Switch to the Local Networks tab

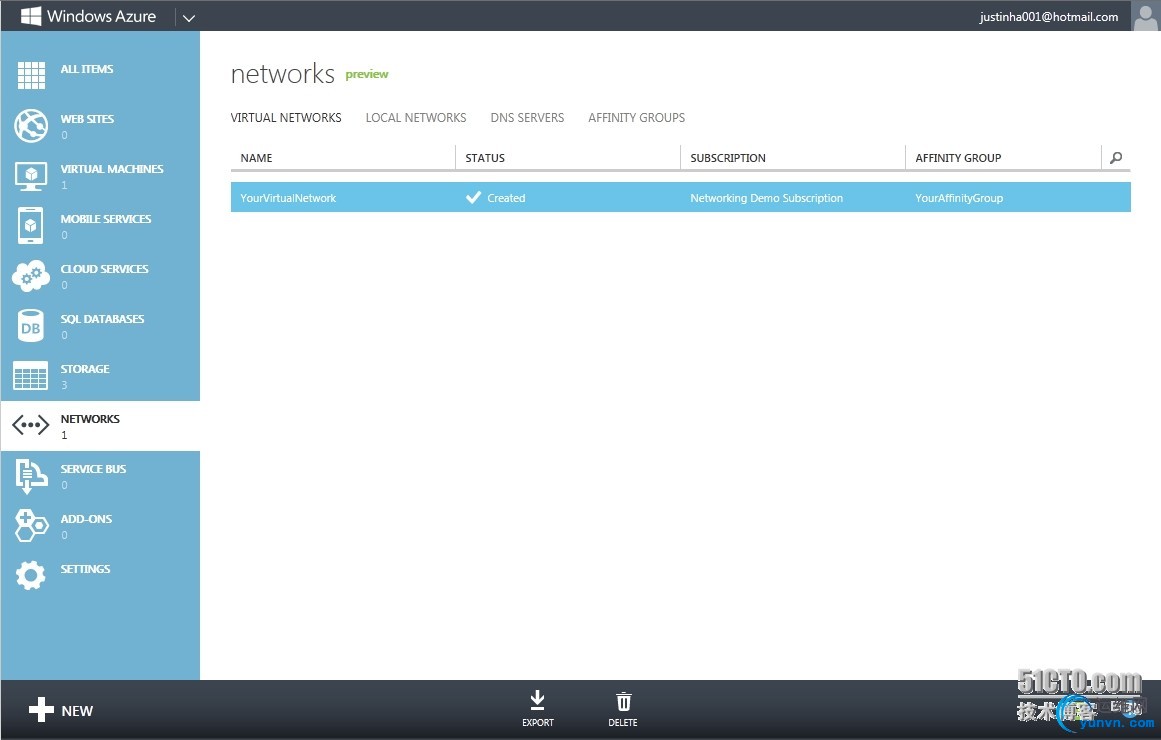pyautogui.click(x=416, y=118)
